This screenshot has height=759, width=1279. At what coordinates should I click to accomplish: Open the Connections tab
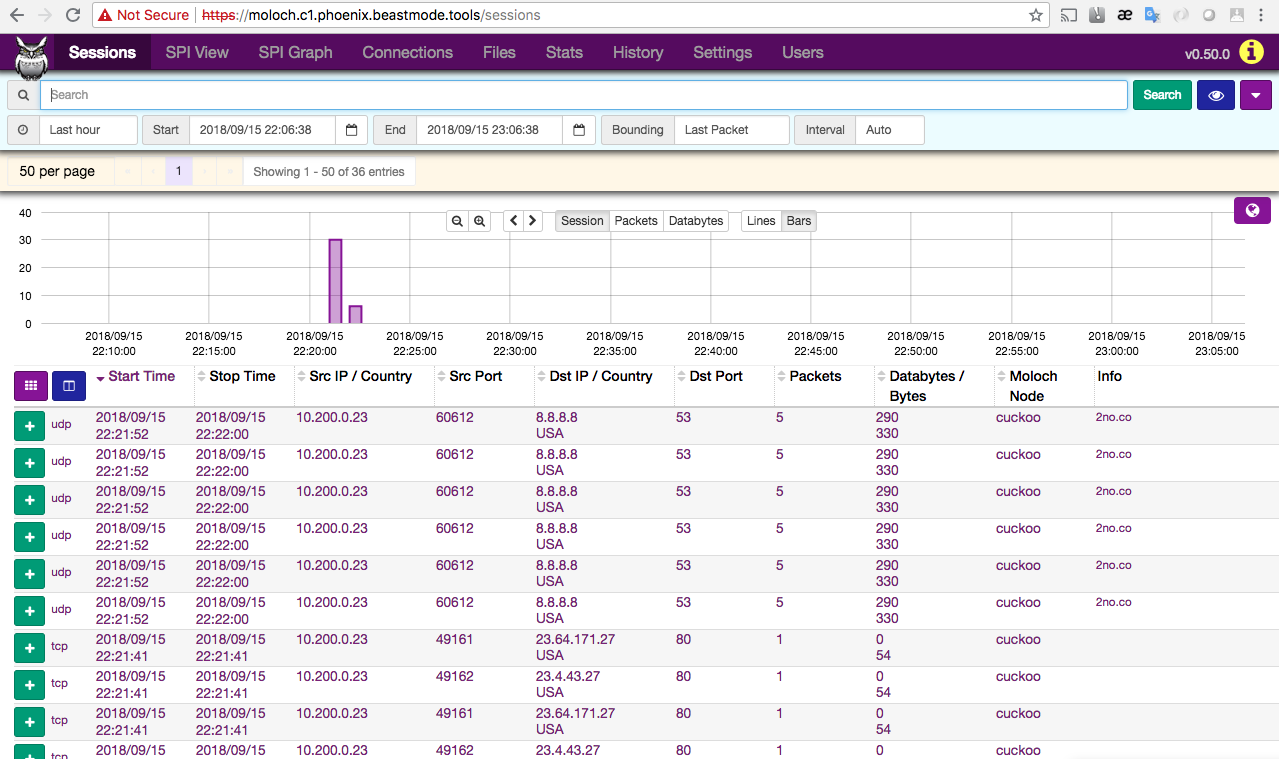point(407,52)
